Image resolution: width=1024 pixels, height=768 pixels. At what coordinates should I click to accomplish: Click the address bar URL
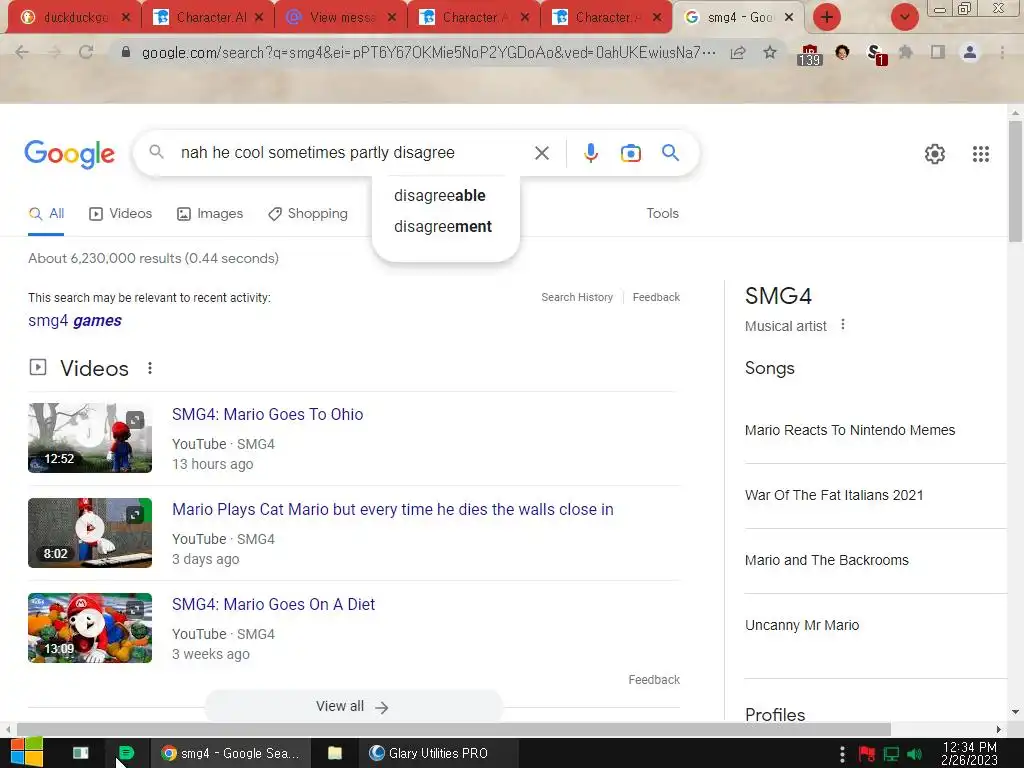coord(428,52)
